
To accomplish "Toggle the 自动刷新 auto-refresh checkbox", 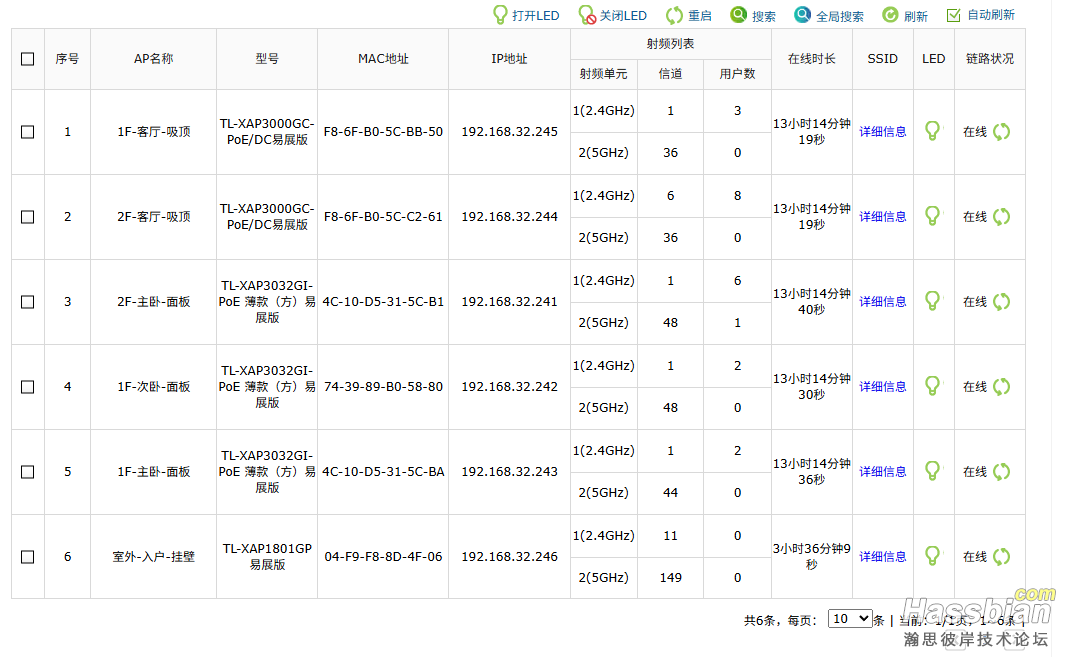I will (953, 15).
